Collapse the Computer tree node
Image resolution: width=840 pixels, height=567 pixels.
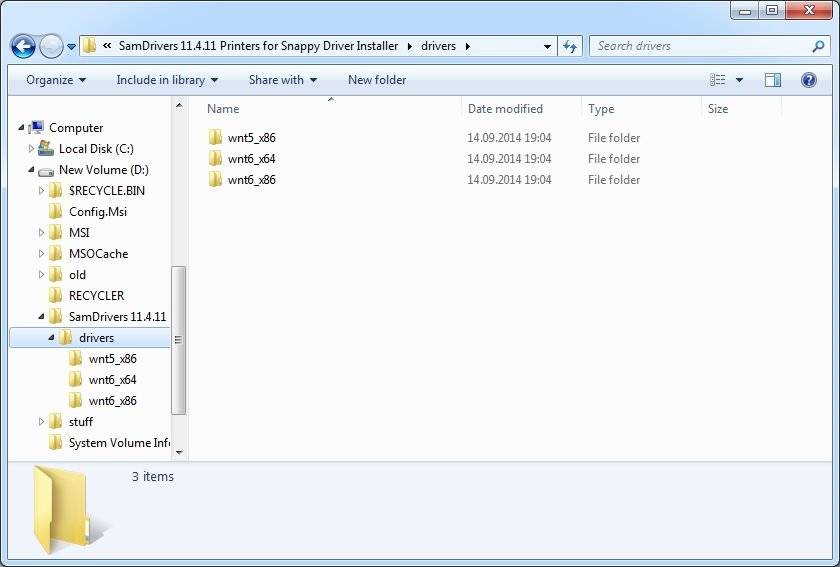[21, 128]
